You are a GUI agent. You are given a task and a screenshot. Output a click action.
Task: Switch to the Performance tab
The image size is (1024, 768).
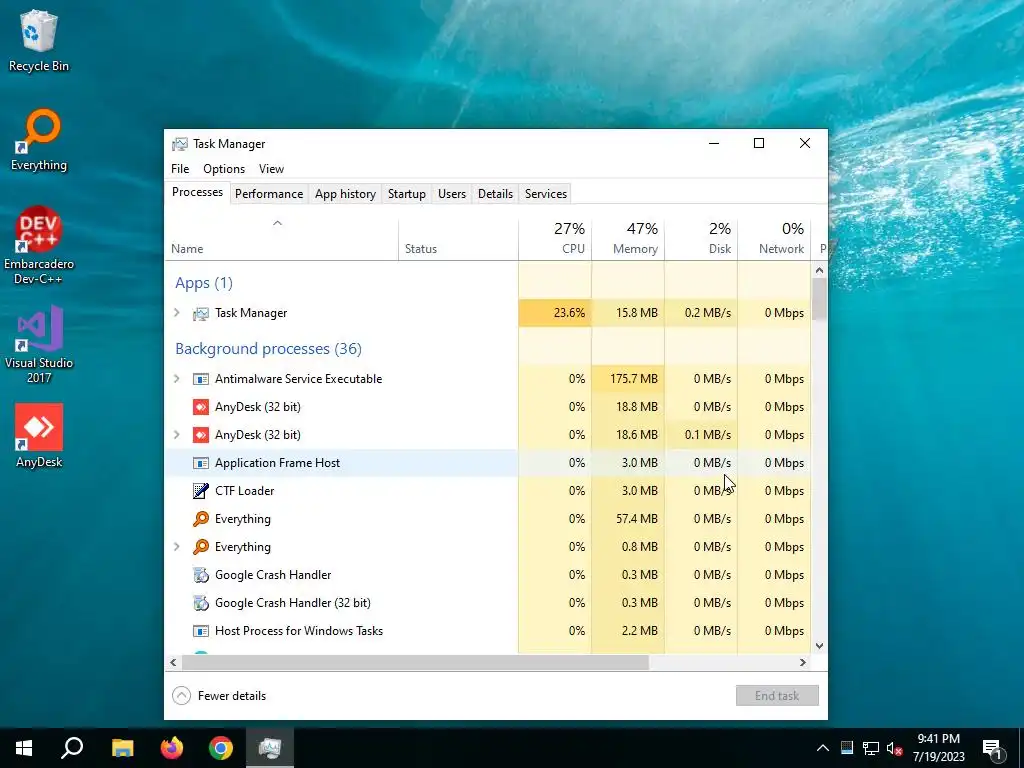click(x=269, y=194)
